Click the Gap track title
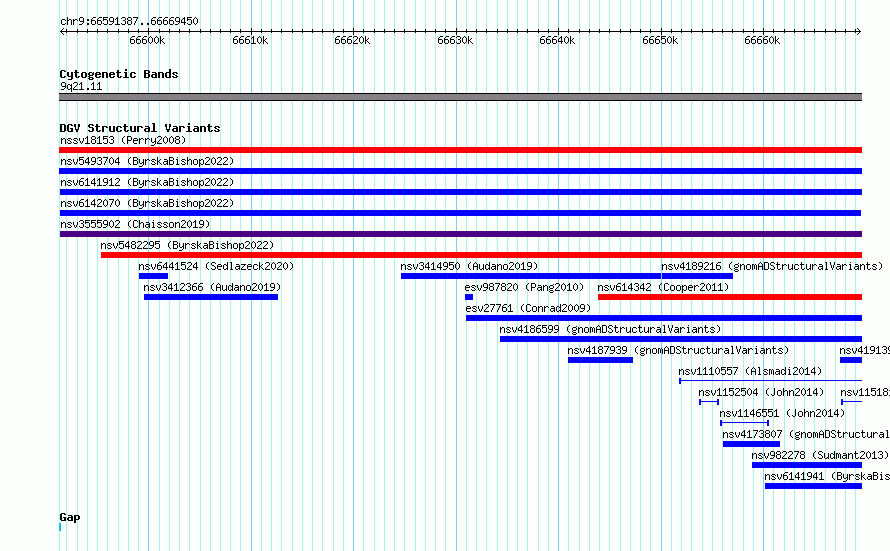Screen dimensions: 890x551 70,517
